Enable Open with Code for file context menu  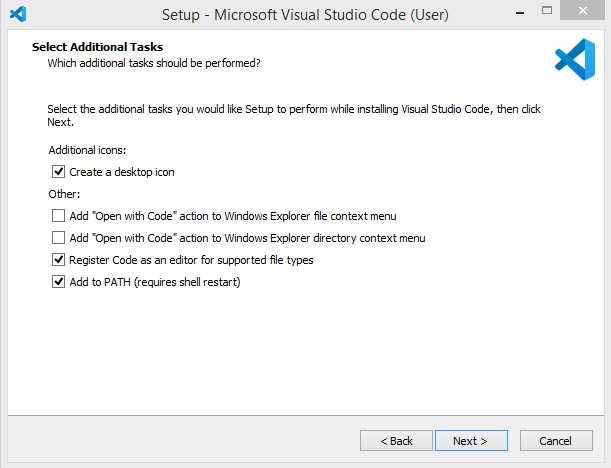[58, 216]
